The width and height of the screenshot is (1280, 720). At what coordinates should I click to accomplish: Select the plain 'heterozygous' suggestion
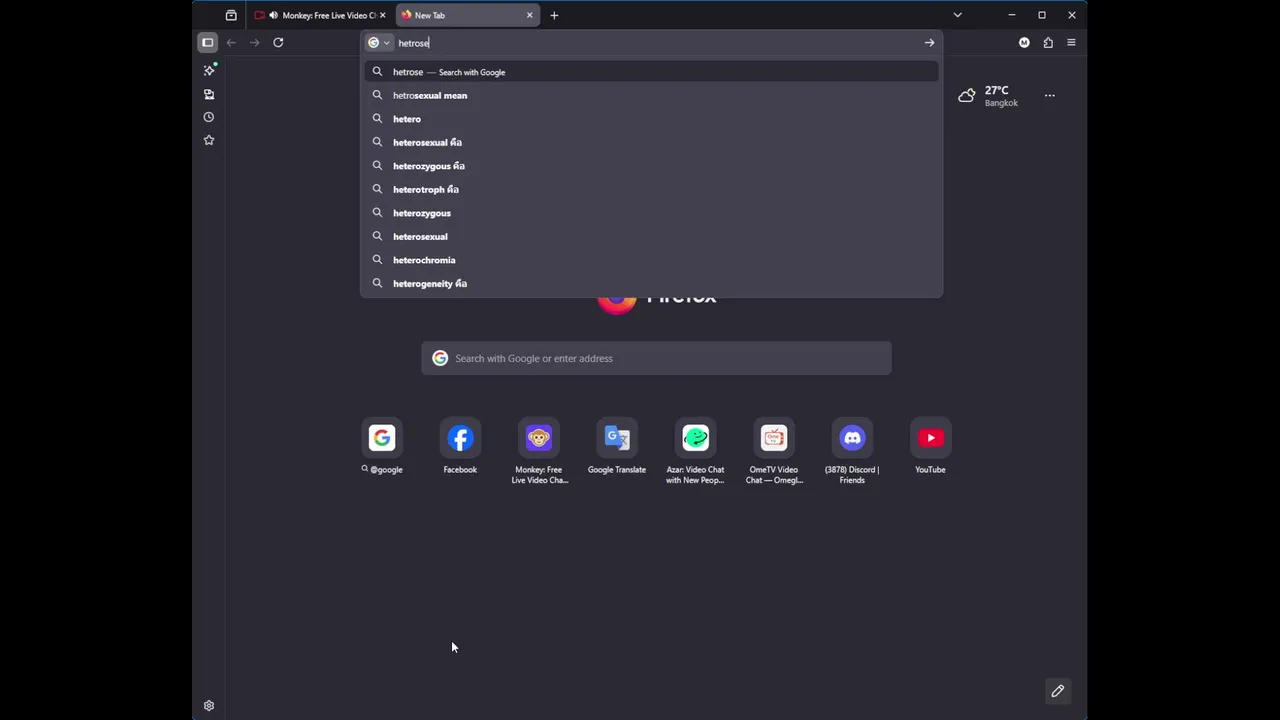pyautogui.click(x=651, y=213)
